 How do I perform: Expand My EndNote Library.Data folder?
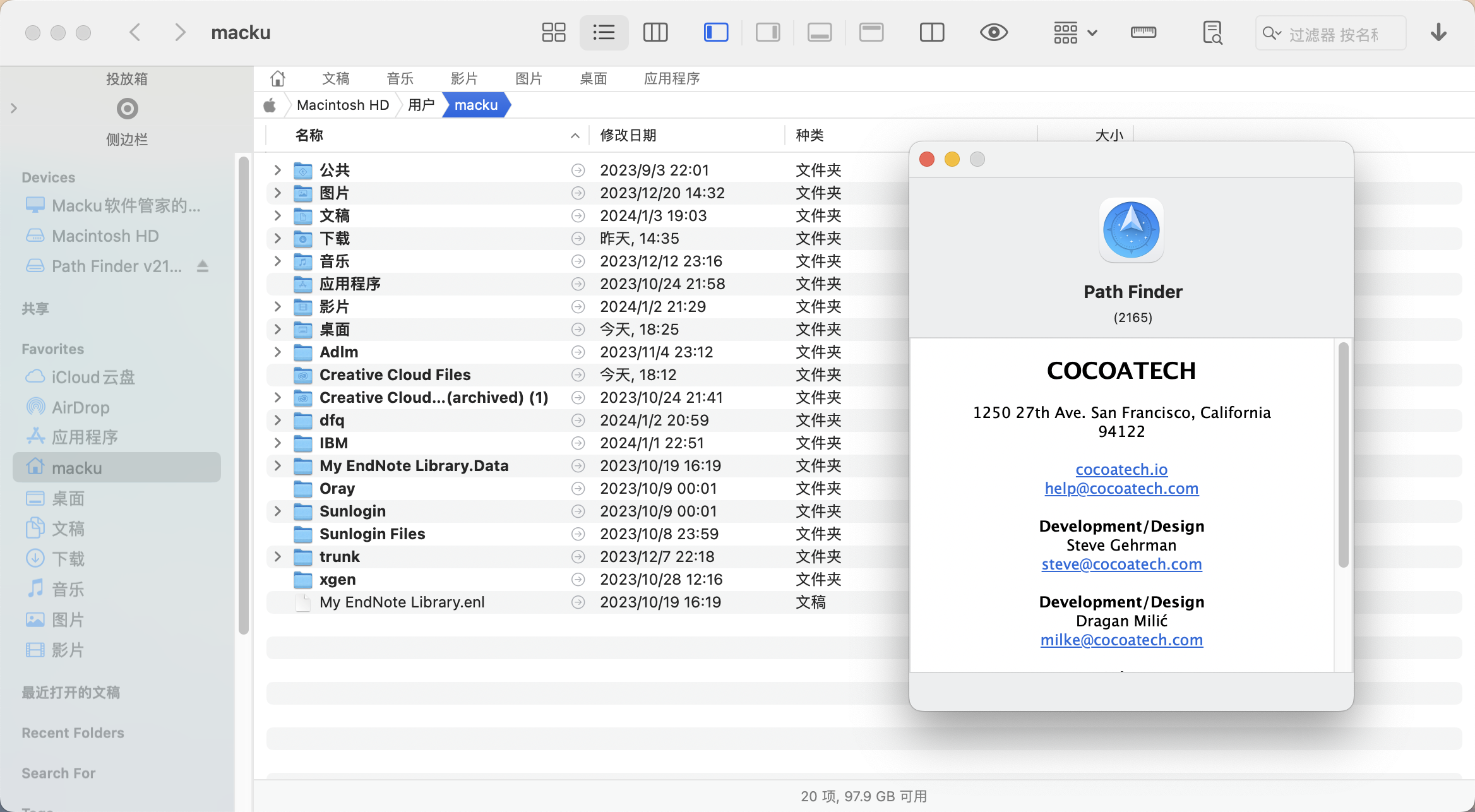click(x=277, y=465)
